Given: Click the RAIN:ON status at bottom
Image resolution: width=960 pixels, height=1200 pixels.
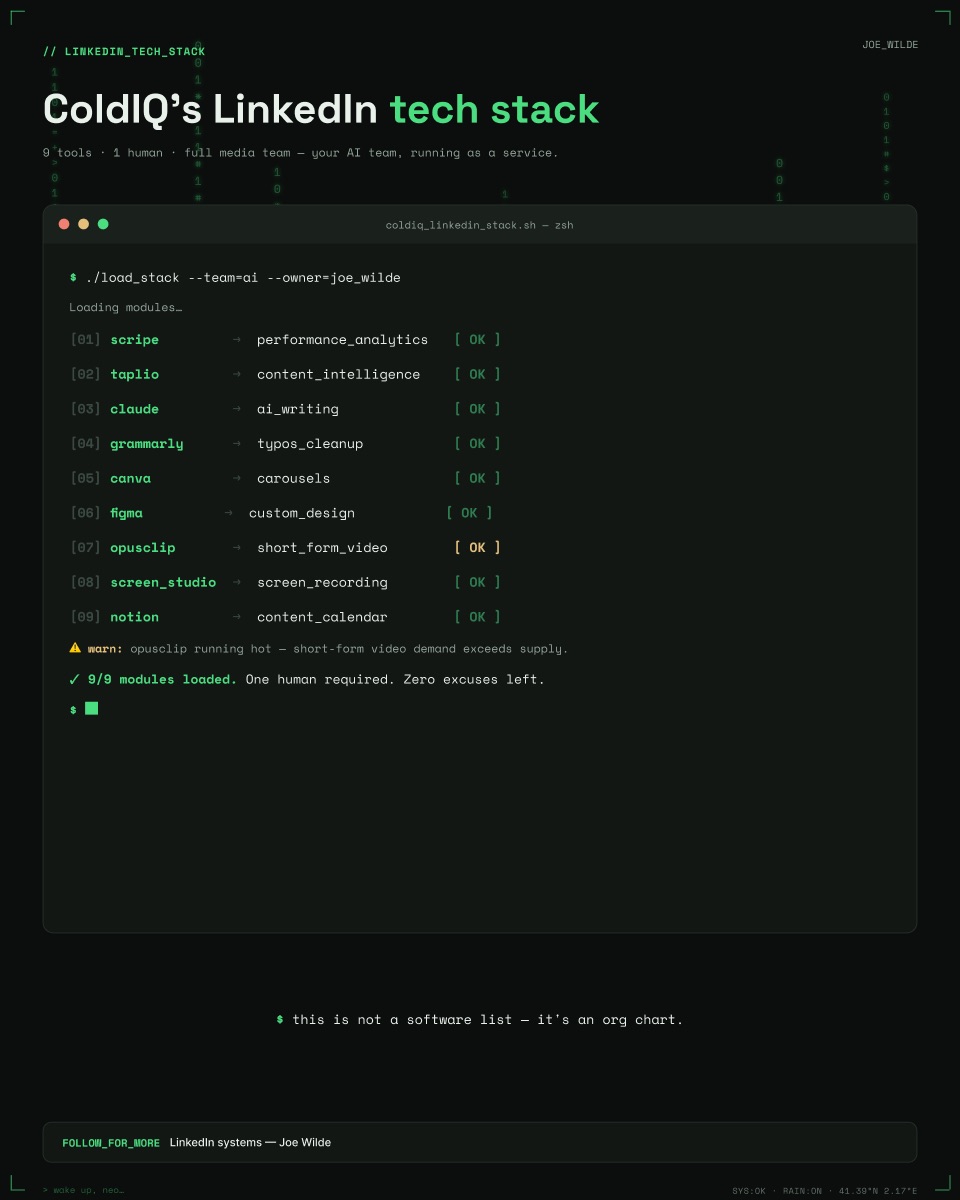Looking at the screenshot, I should click(802, 1191).
